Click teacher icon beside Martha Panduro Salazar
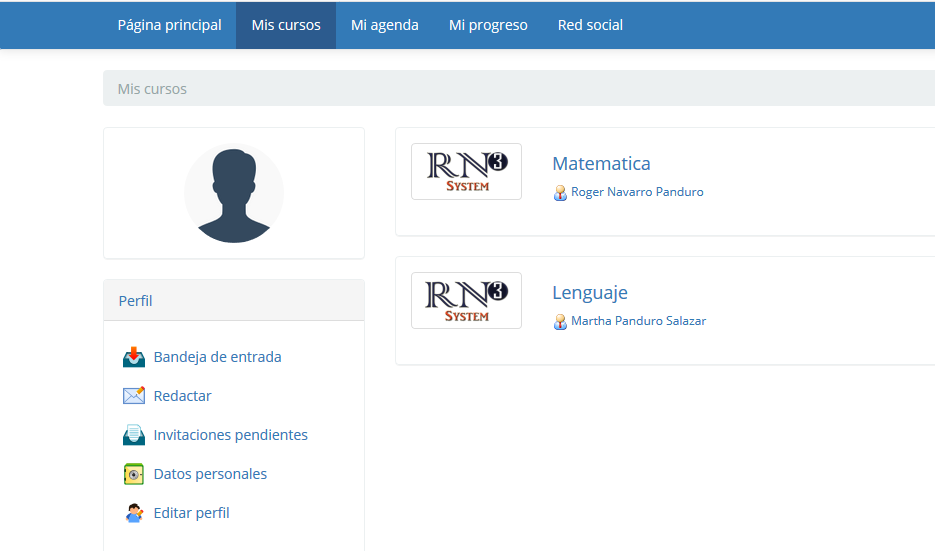 pos(560,322)
